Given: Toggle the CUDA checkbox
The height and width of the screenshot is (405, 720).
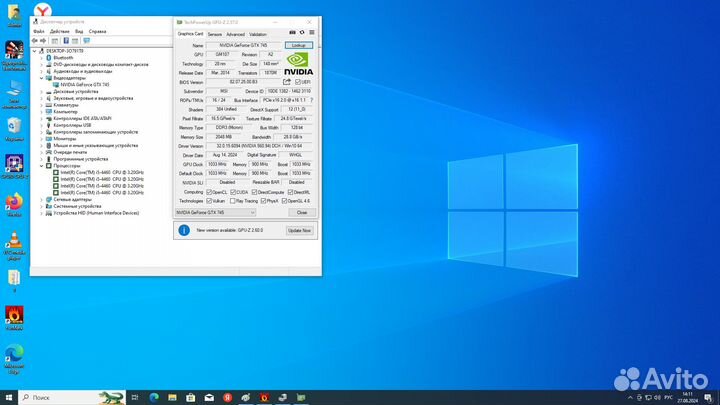Looking at the screenshot, I should click(x=233, y=192).
